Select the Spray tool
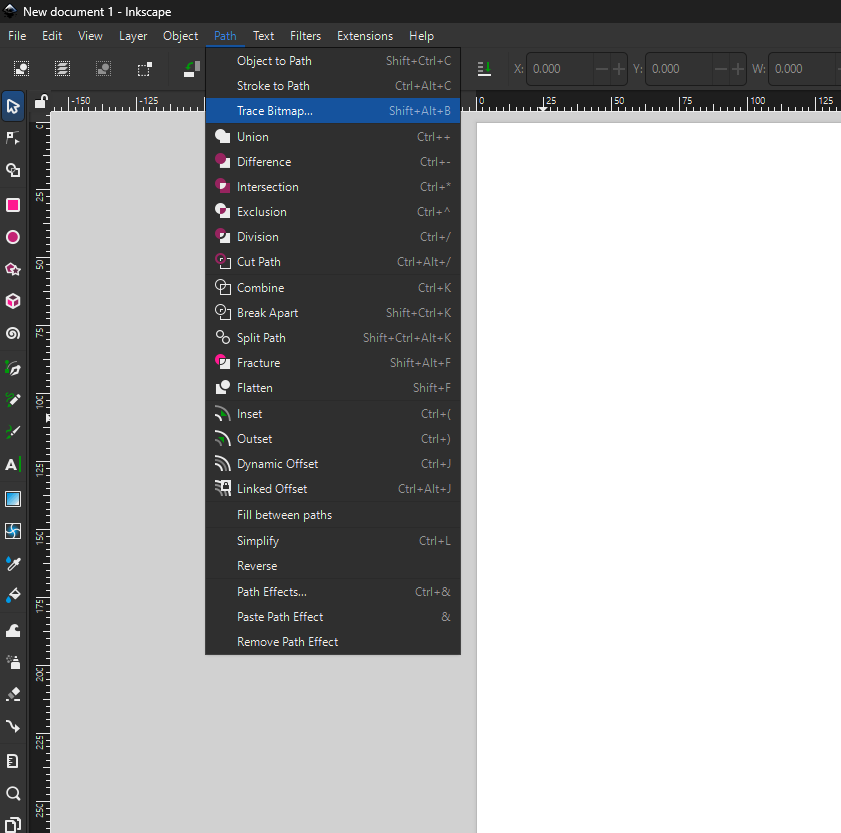The height and width of the screenshot is (833, 841). pyautogui.click(x=13, y=662)
